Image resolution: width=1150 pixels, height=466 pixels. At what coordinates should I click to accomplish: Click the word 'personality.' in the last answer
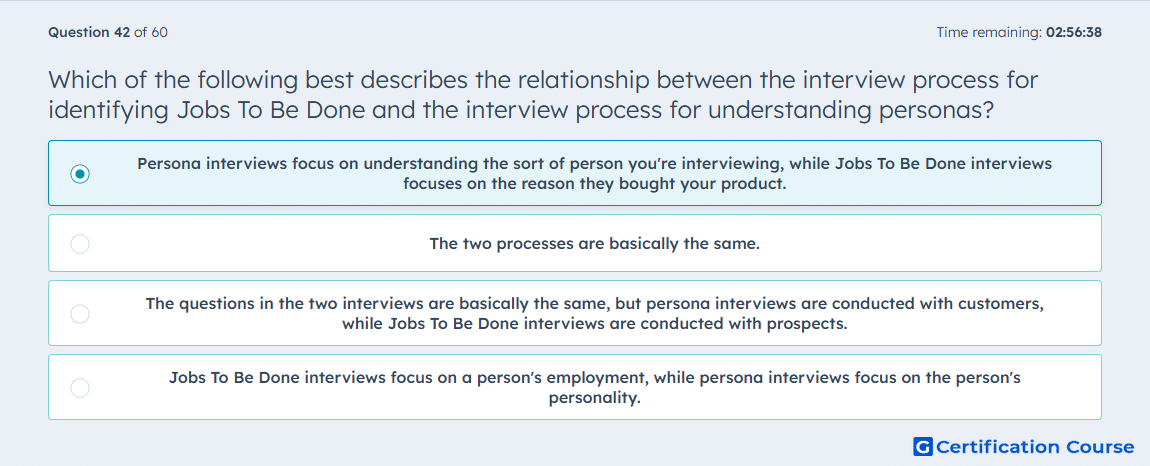coord(594,399)
